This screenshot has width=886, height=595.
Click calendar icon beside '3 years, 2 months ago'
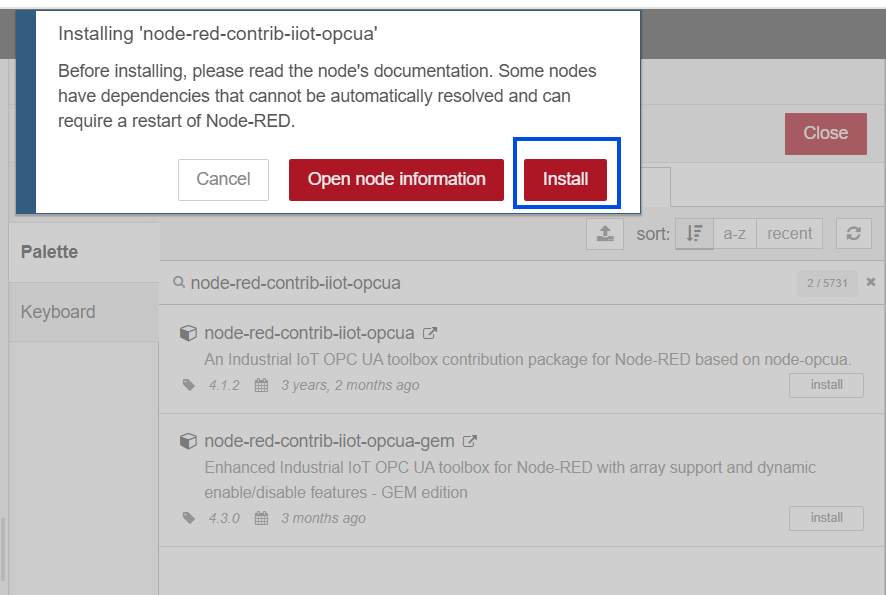[x=261, y=385]
